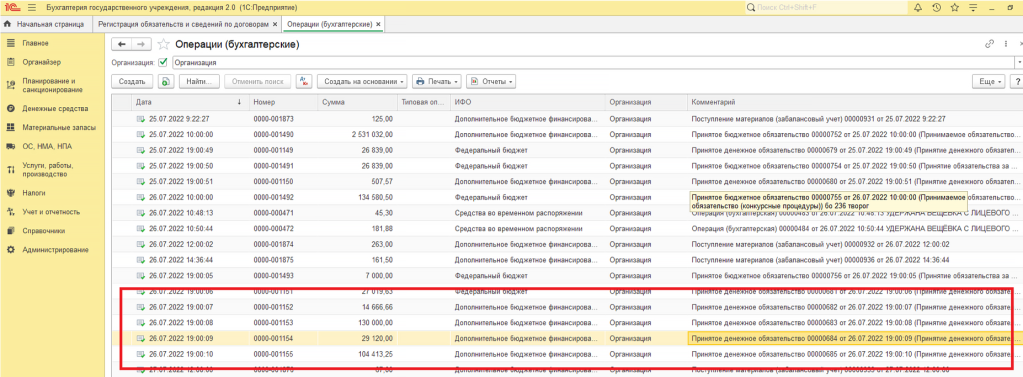Open favorites star in title bar
1023x377 pixels.
pos(954,8)
